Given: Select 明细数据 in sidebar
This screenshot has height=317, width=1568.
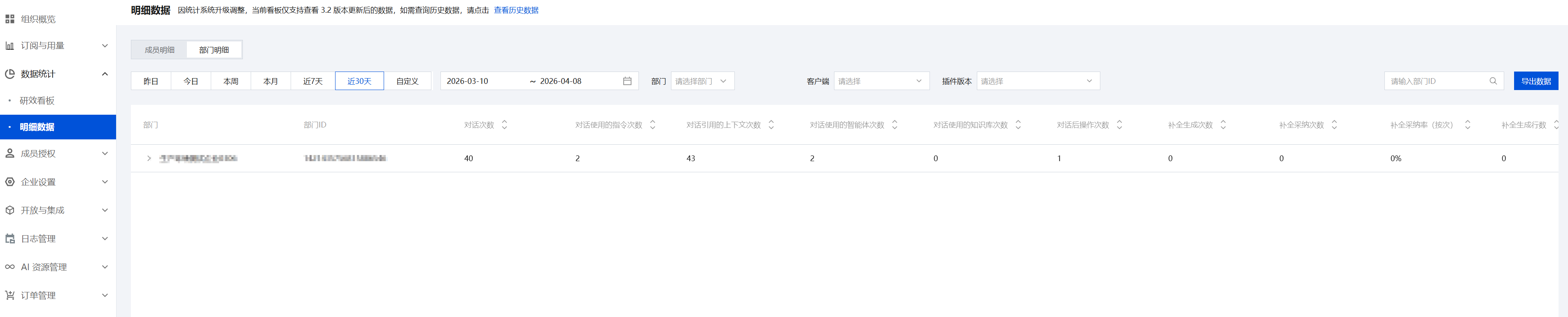Looking at the screenshot, I should (58, 127).
